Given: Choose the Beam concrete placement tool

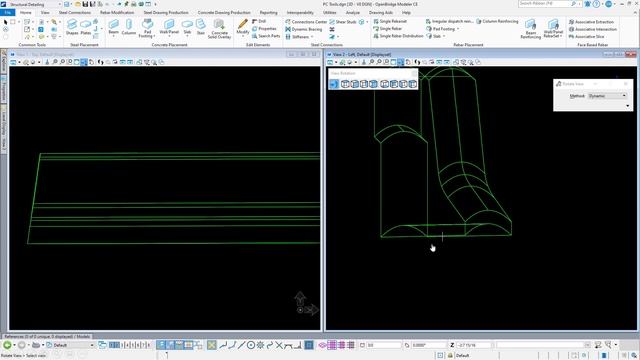Looking at the screenshot, I should tap(113, 27).
